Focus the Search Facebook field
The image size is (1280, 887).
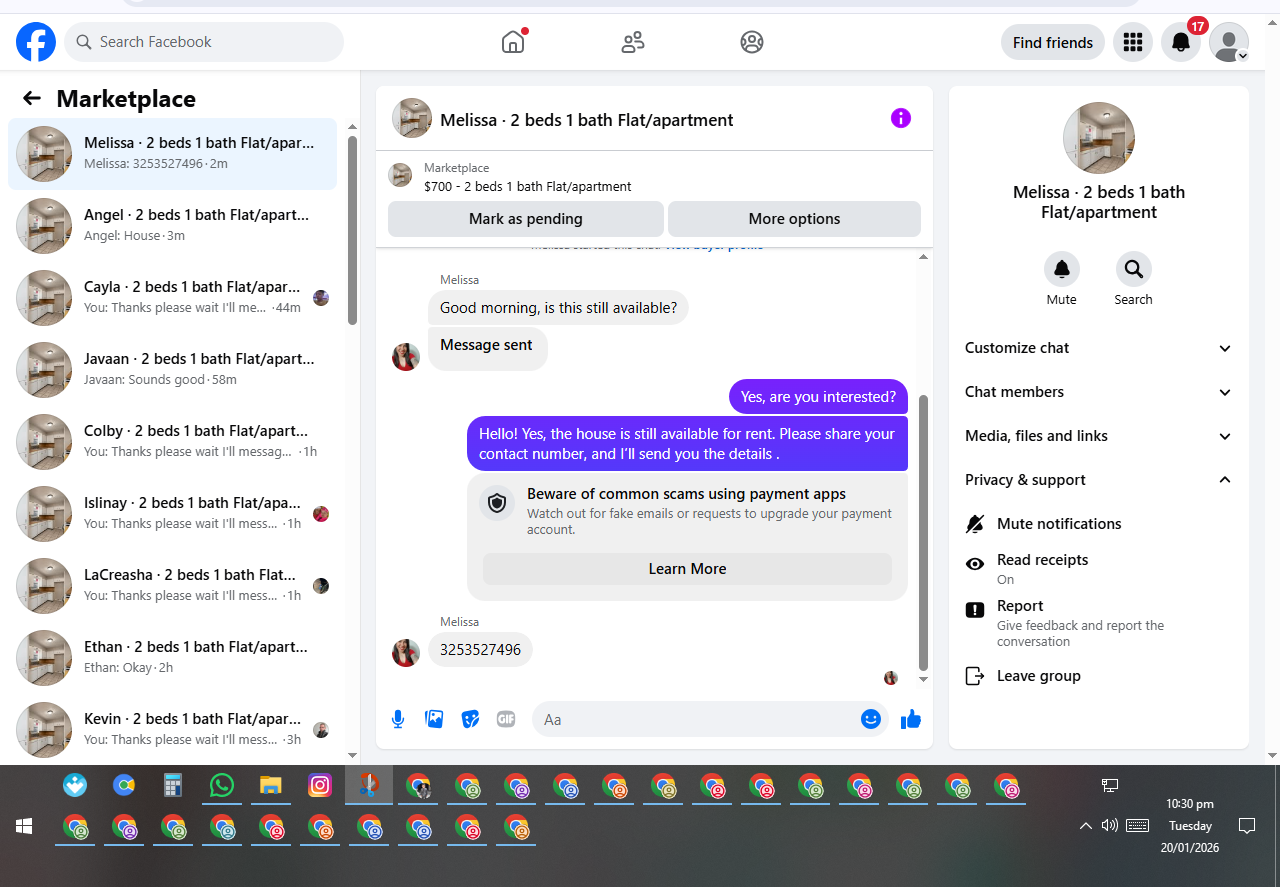click(x=204, y=42)
